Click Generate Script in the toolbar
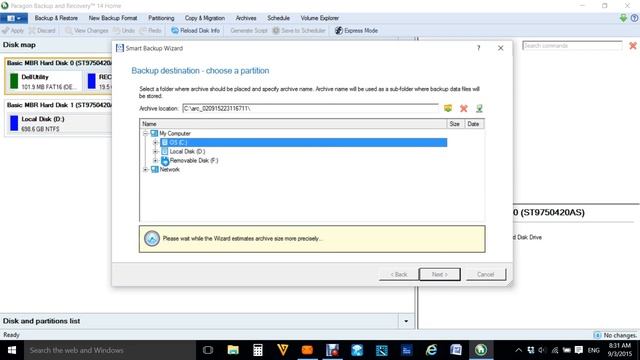This screenshot has width=640, height=360. [x=249, y=31]
